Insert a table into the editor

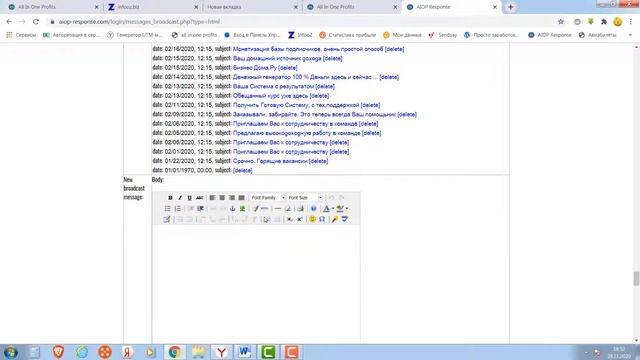click(167, 219)
